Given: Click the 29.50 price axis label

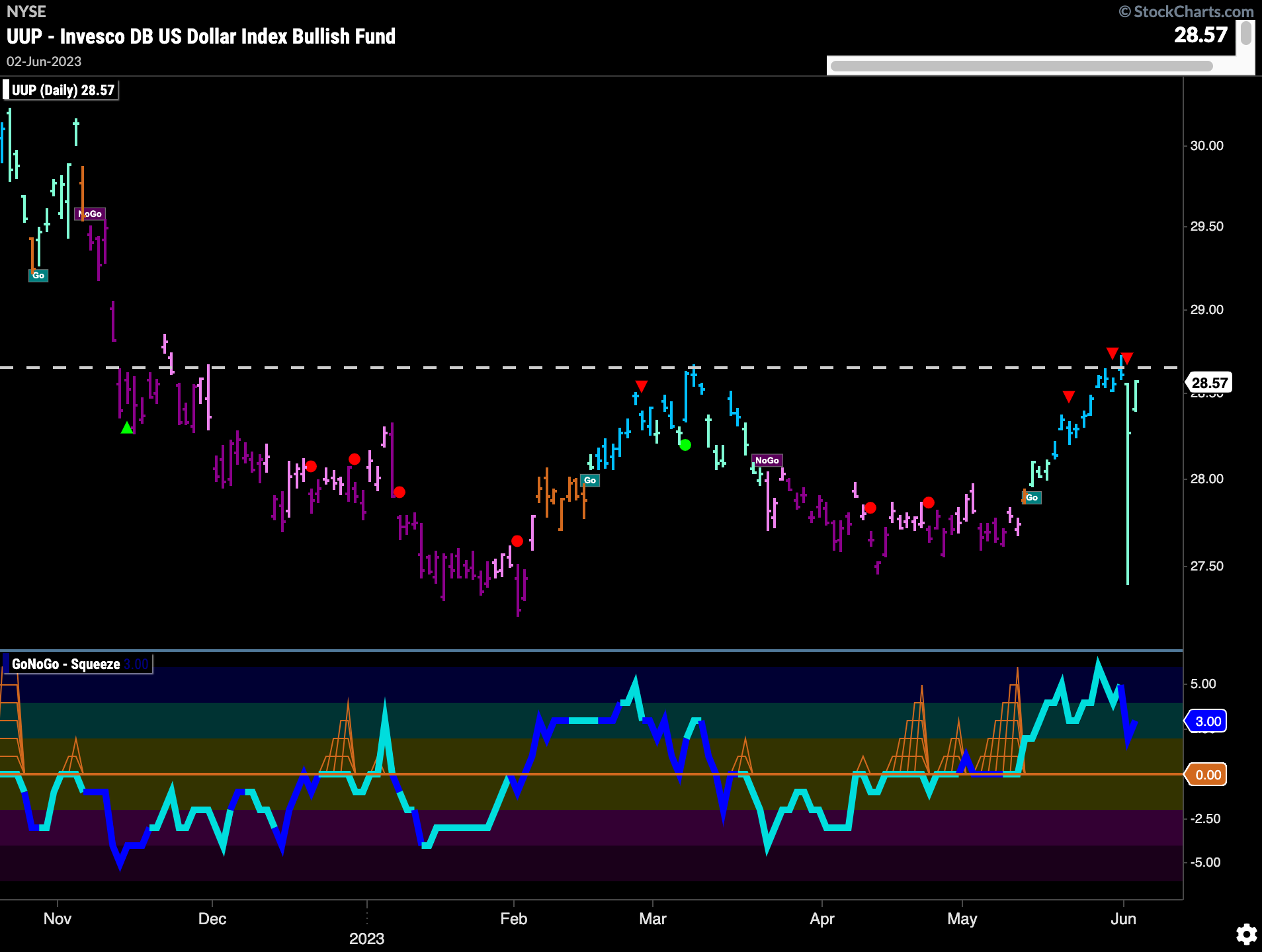Looking at the screenshot, I should 1206,226.
